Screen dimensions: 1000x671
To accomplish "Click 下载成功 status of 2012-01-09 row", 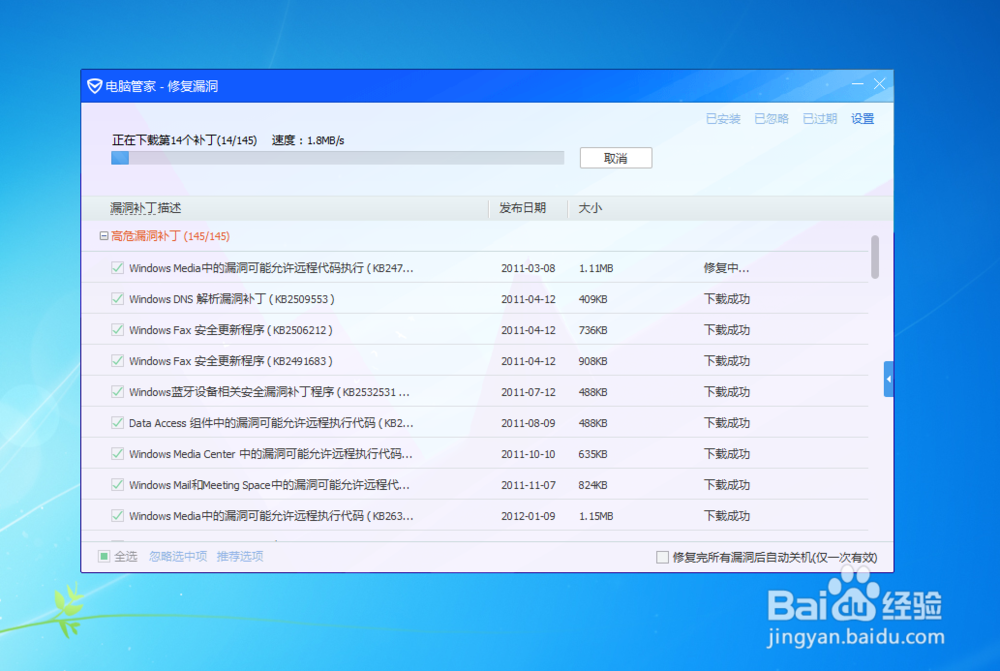I will (727, 515).
